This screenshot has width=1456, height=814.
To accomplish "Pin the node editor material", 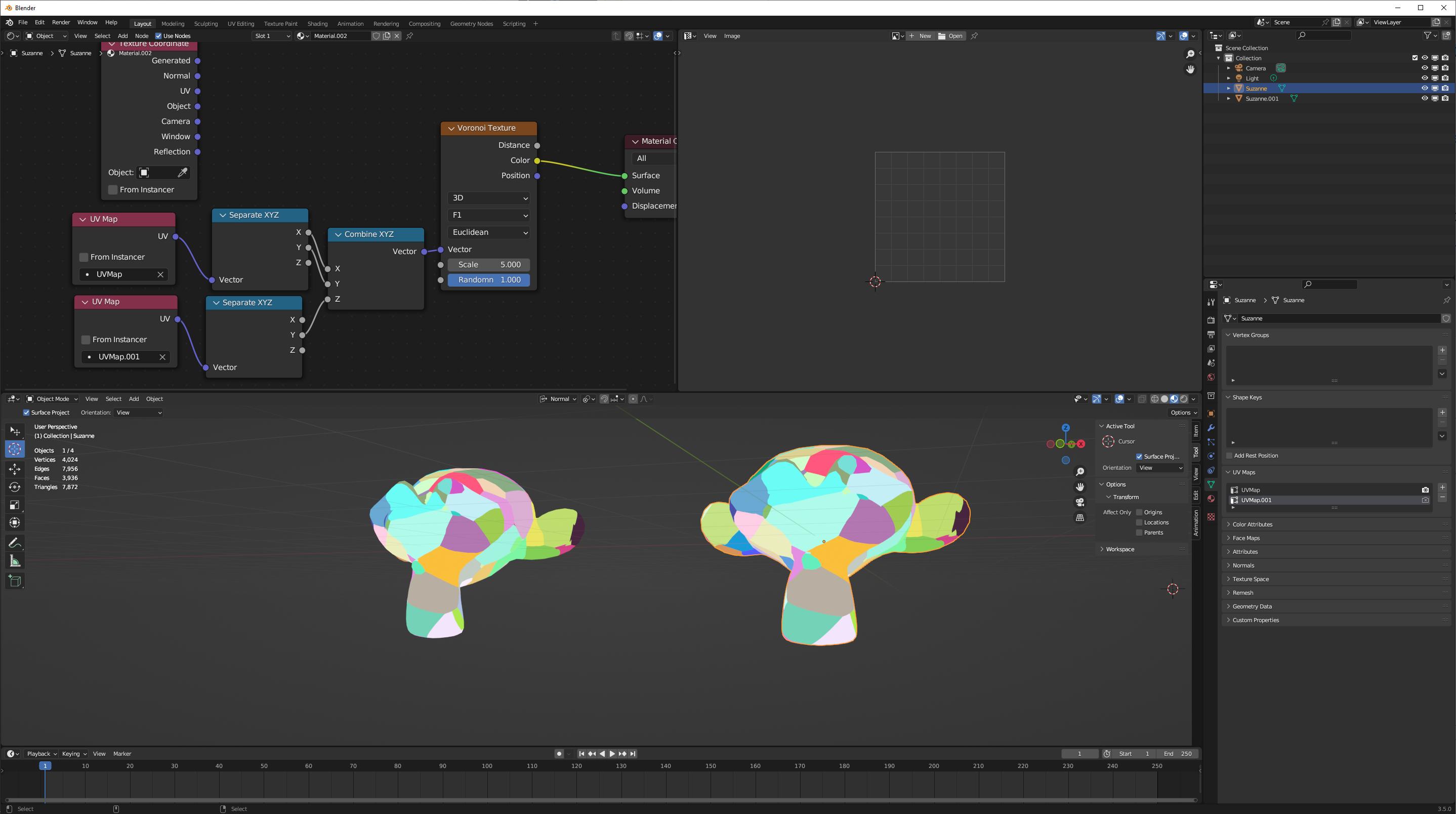I will point(410,35).
